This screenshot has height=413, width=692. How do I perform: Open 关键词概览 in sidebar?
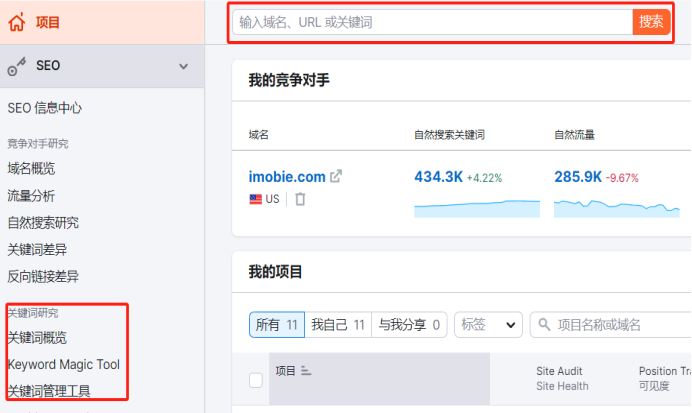37,338
